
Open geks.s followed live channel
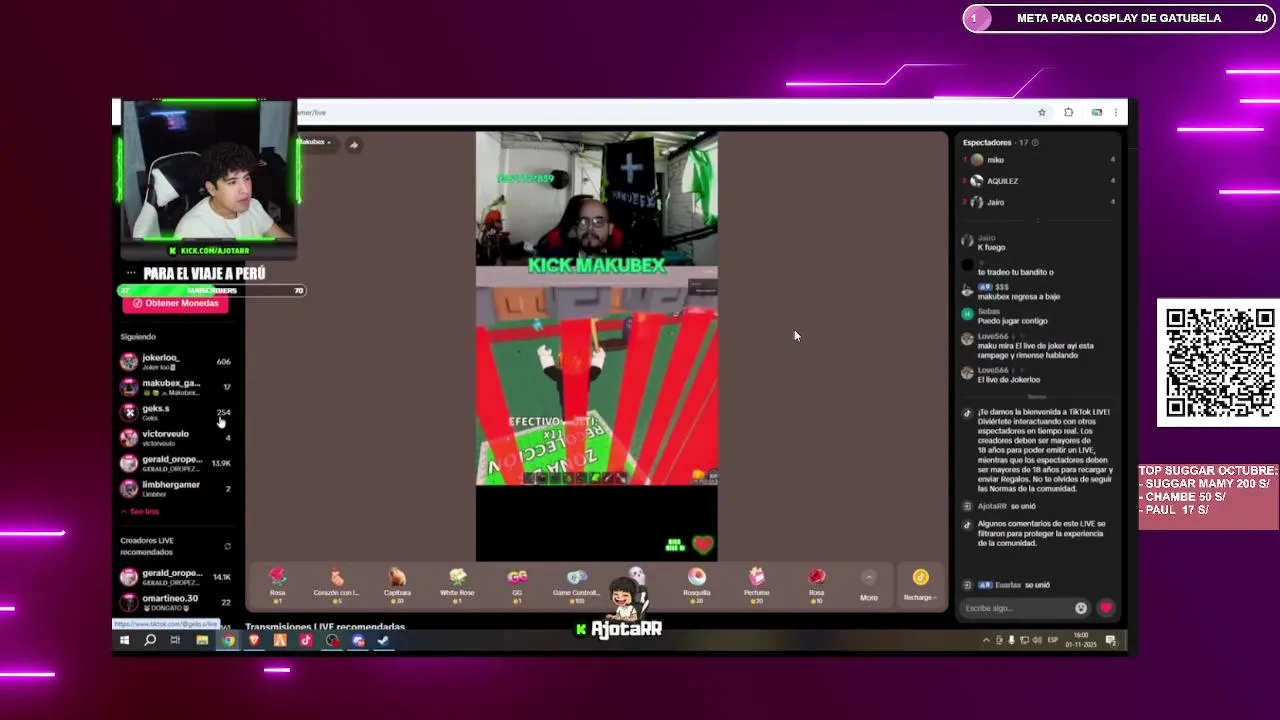(x=176, y=412)
